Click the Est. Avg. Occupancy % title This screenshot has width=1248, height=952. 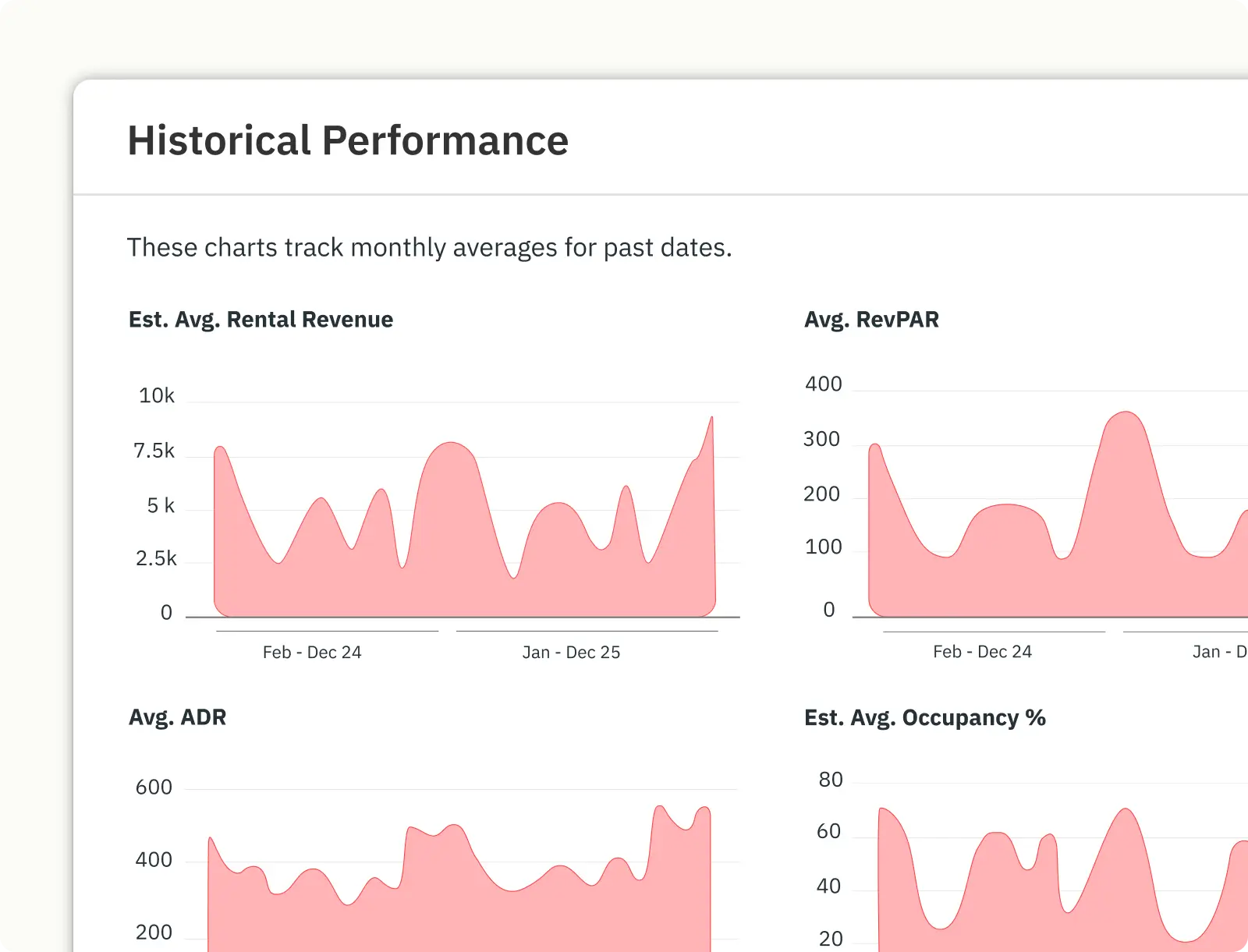[926, 717]
